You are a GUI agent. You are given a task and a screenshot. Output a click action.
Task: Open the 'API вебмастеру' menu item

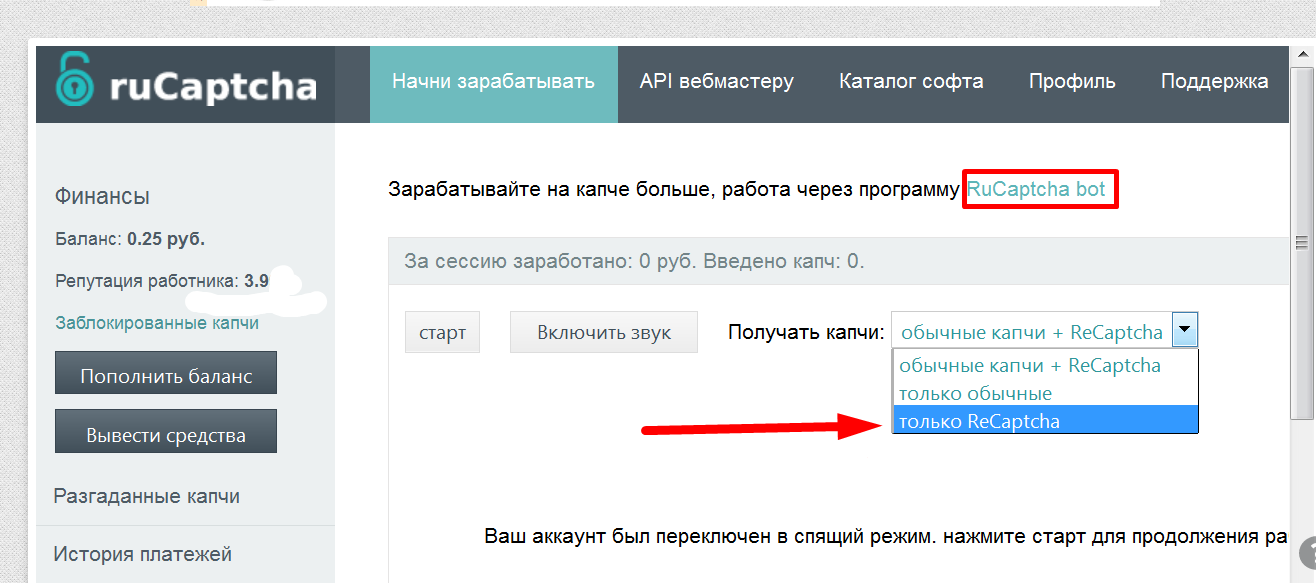coord(717,82)
